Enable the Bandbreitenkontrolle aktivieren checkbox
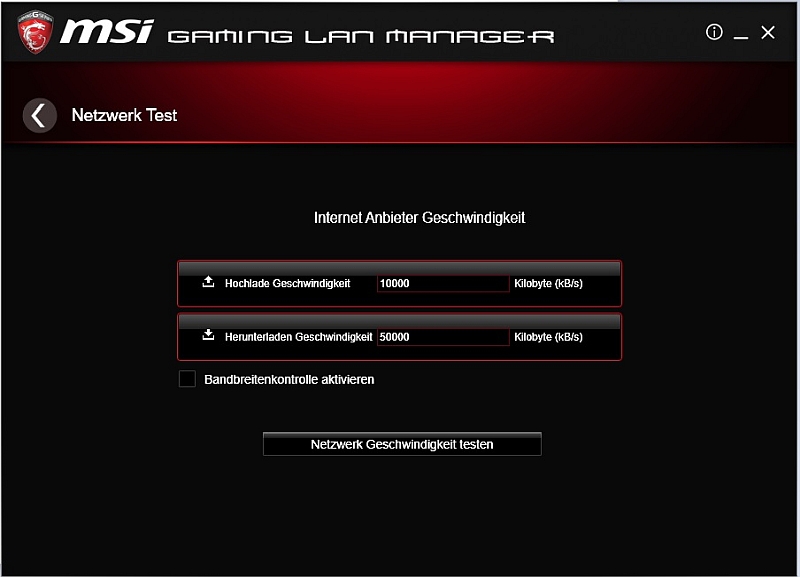 click(187, 379)
